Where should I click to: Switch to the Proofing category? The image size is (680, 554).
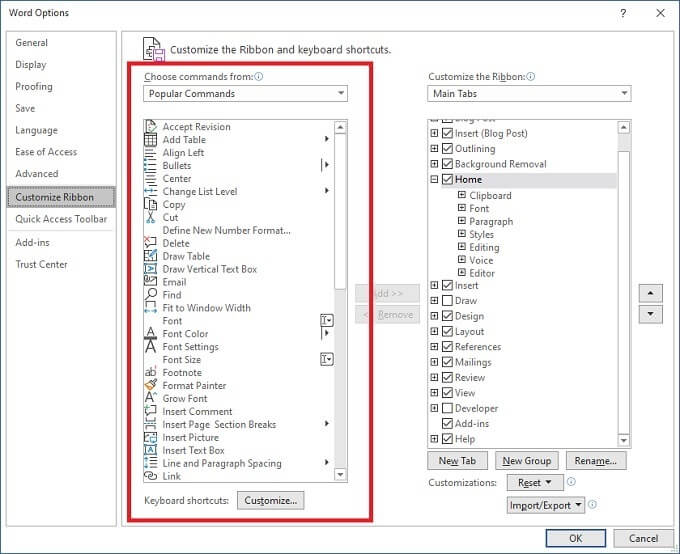click(34, 86)
